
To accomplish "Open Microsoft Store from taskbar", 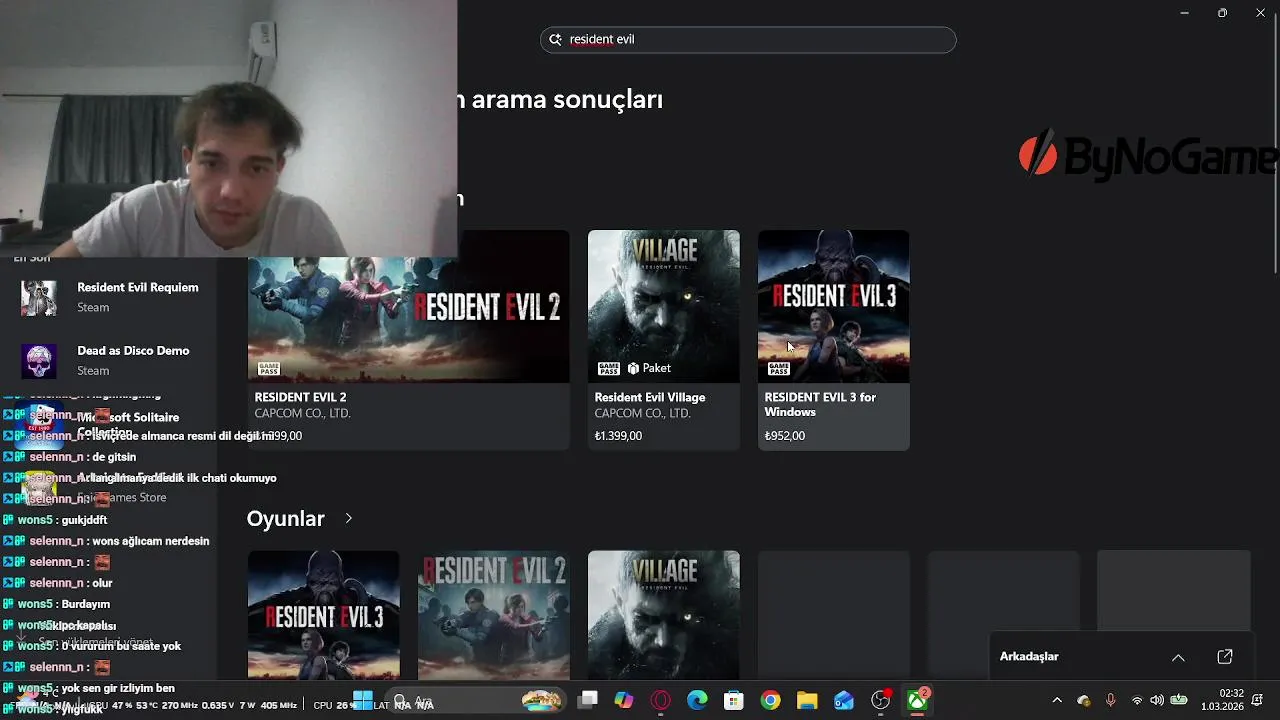I will tap(734, 701).
